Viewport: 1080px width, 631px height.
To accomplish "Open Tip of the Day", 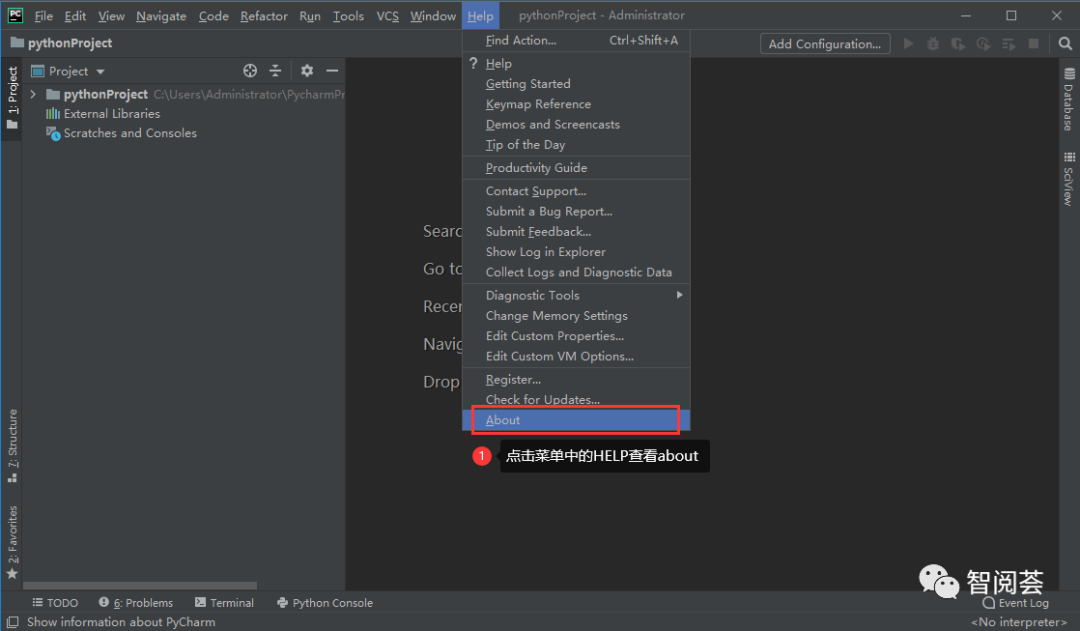I will pyautogui.click(x=576, y=145).
